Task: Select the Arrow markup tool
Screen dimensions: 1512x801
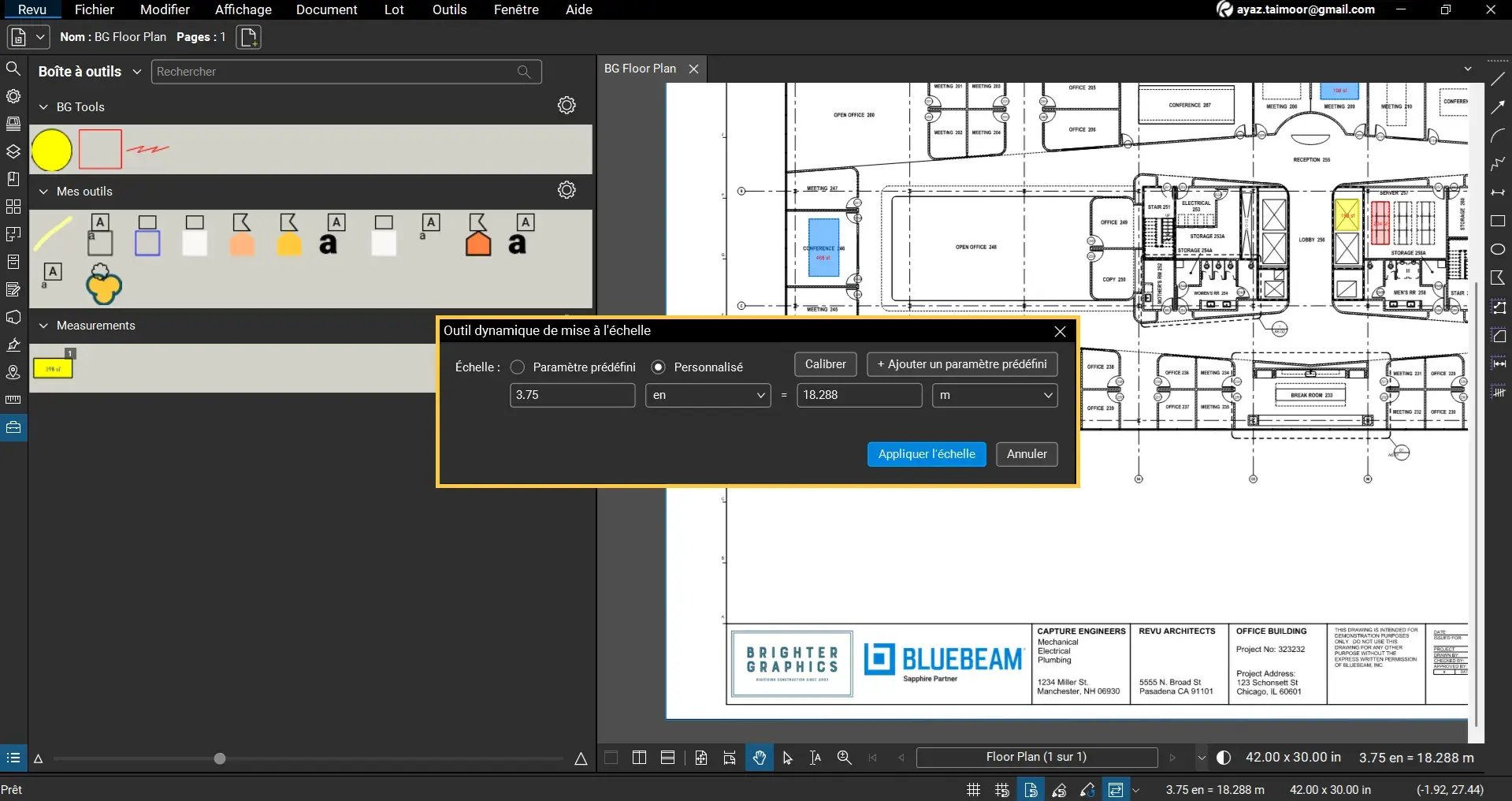Action: (x=1498, y=108)
